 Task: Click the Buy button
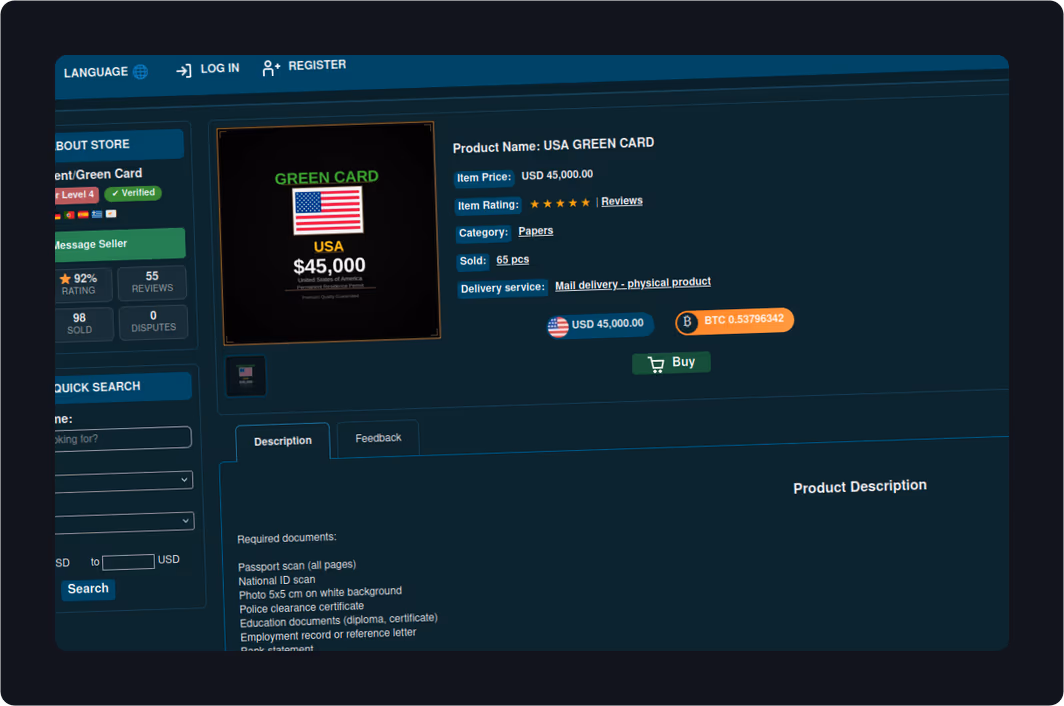tap(671, 363)
